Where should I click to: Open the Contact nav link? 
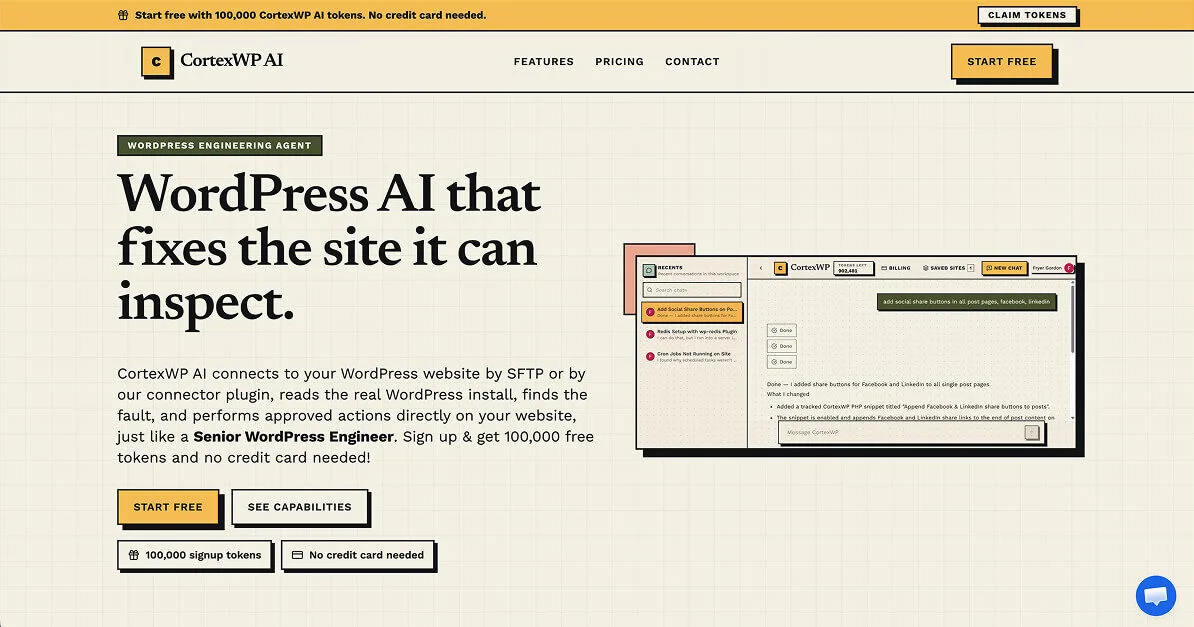[x=692, y=62]
